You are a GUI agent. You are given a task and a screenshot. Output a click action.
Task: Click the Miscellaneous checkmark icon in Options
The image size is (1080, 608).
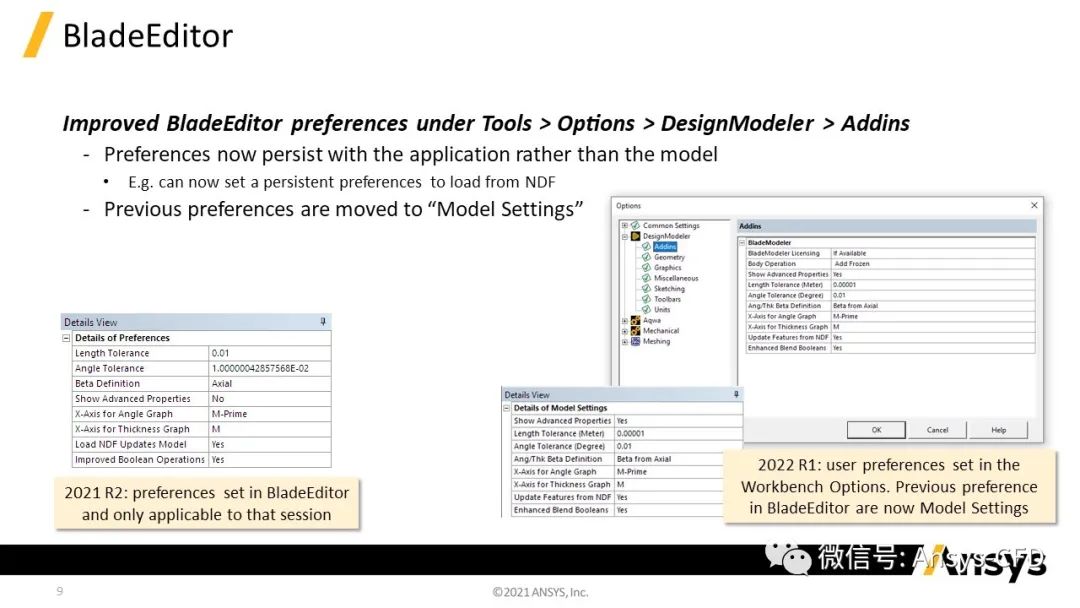(646, 278)
